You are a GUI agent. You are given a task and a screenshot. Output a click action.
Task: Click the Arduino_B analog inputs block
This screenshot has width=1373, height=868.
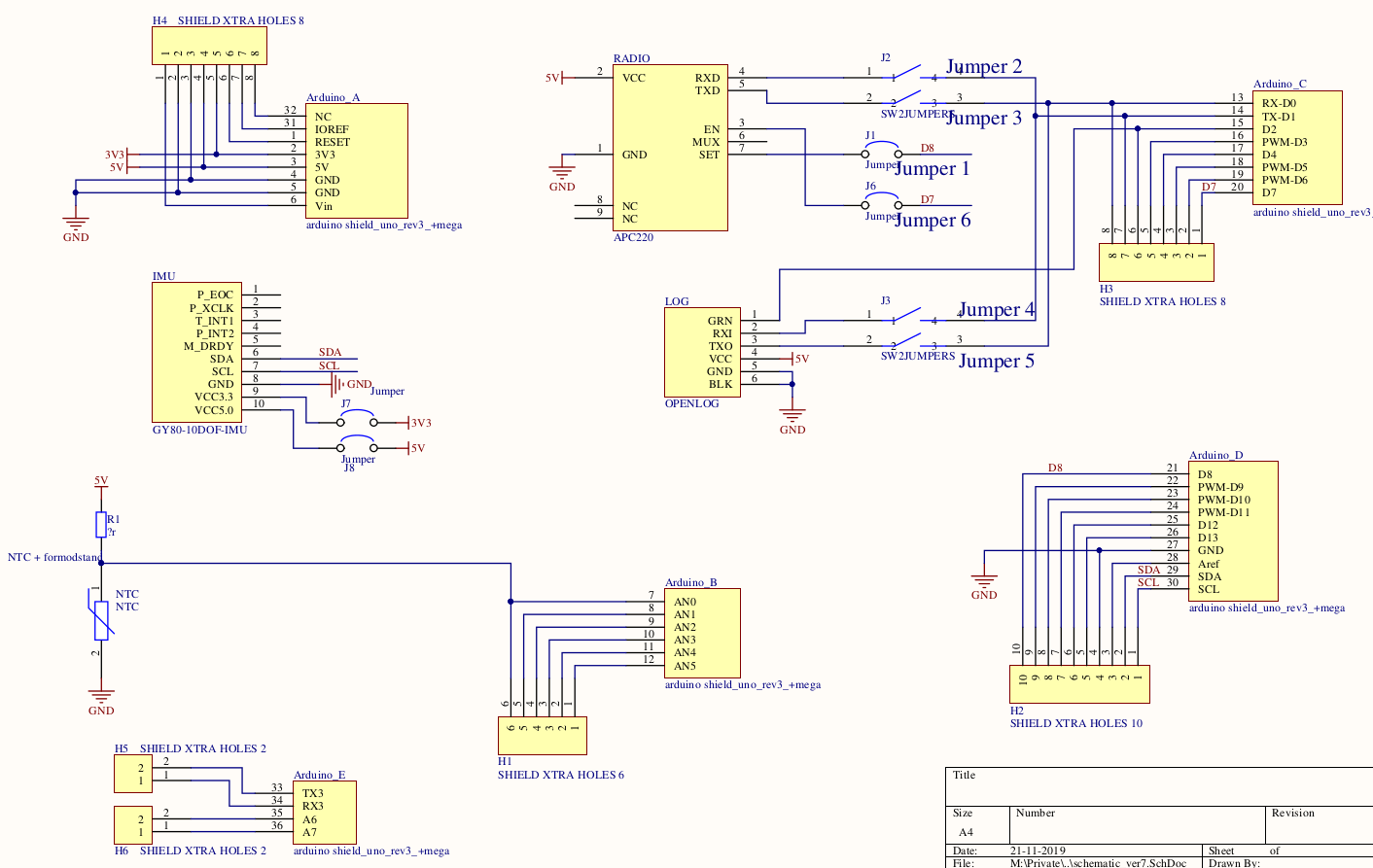[x=701, y=634]
